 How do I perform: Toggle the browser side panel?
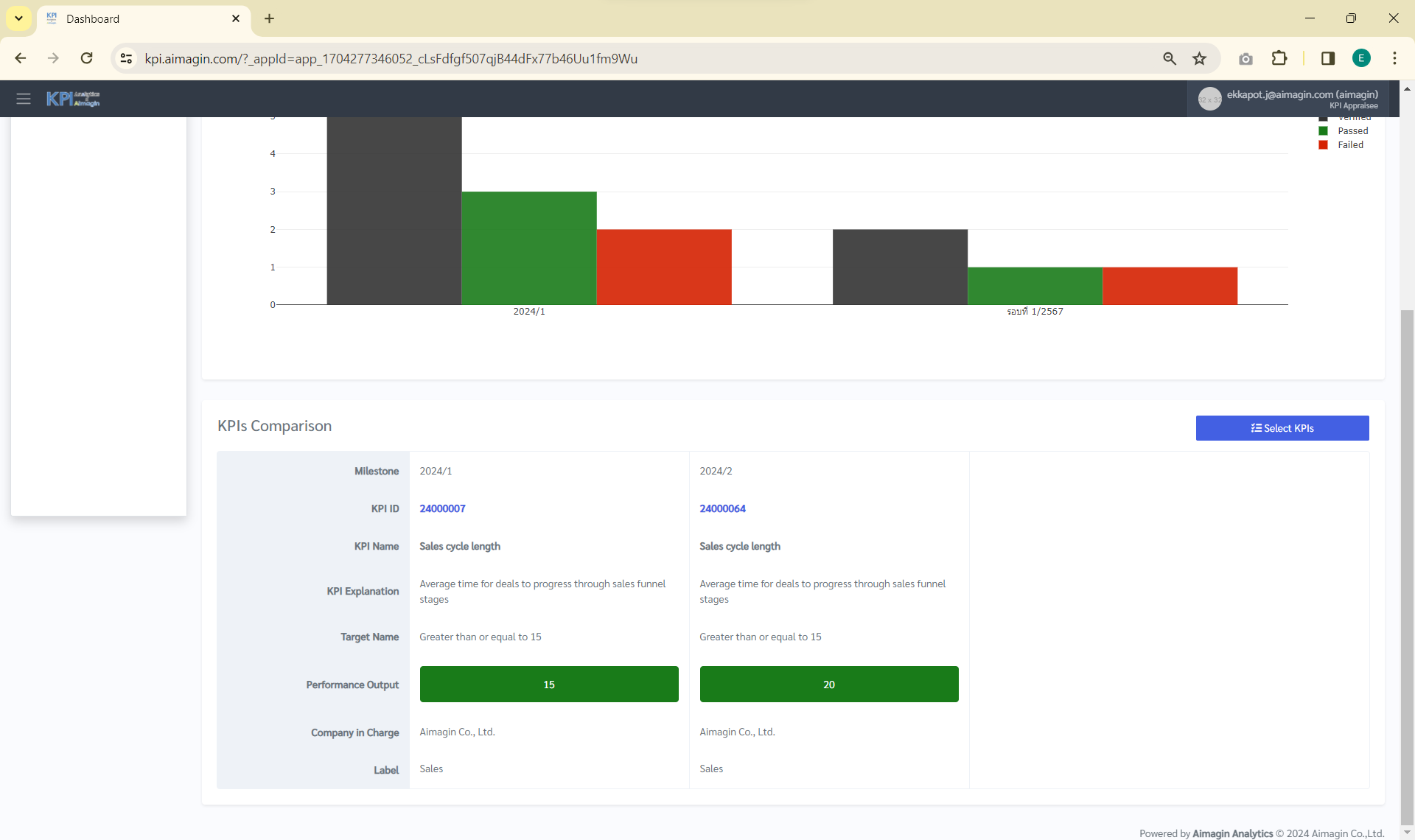coord(1328,58)
